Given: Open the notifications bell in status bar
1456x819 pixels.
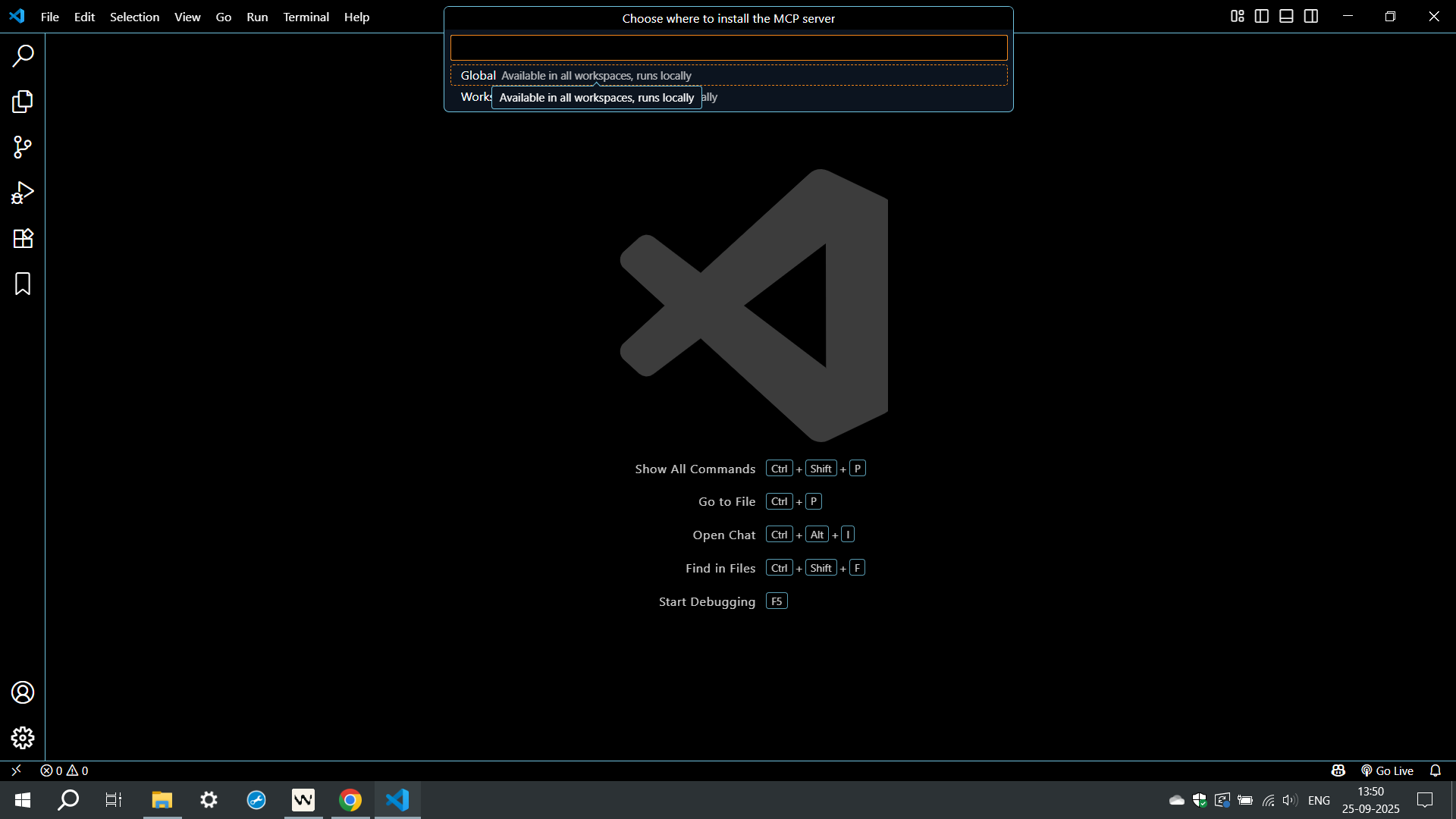Looking at the screenshot, I should tap(1436, 770).
